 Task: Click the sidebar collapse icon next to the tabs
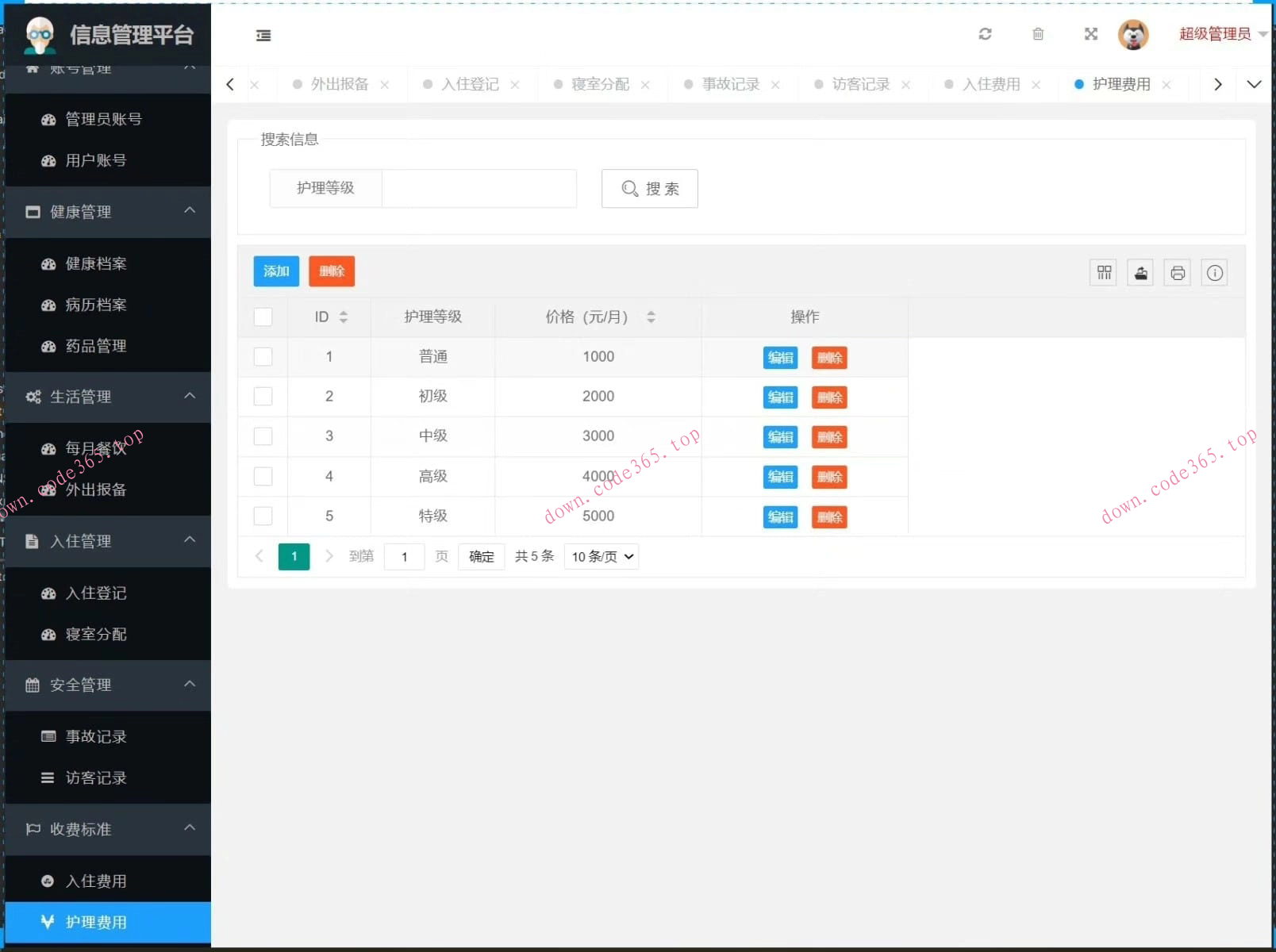[263, 35]
